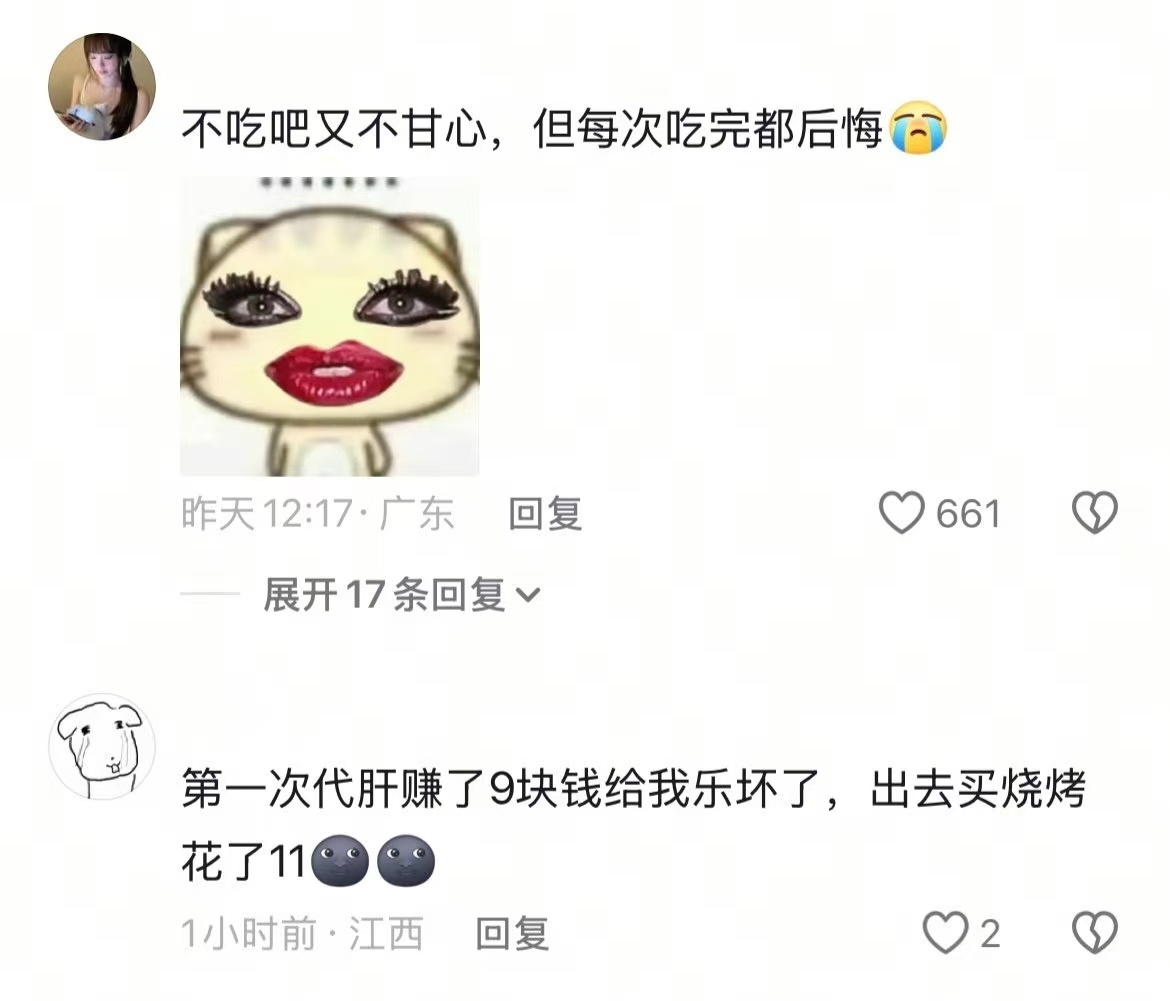Open the first commenter's profile avatar
The height and width of the screenshot is (1001, 1170).
[102, 87]
